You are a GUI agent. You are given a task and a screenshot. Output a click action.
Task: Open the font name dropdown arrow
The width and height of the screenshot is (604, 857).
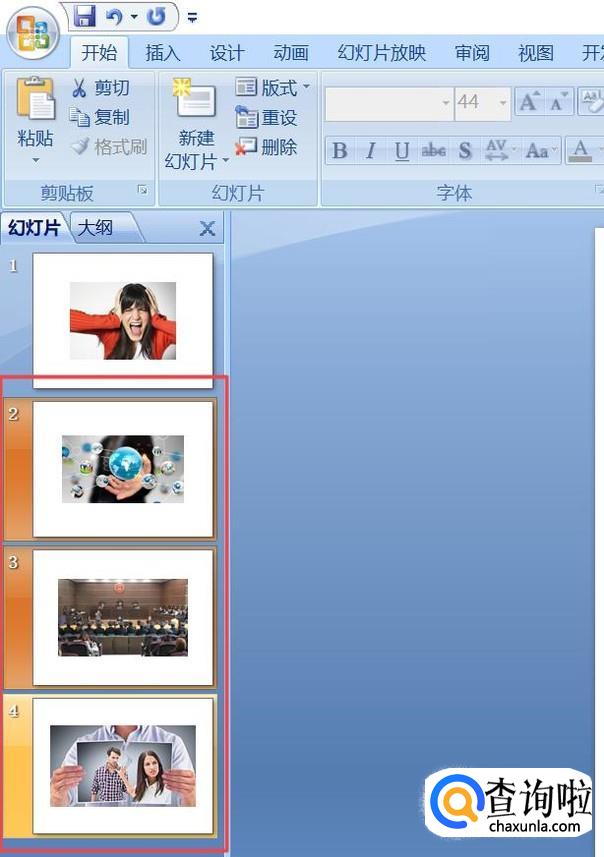click(x=446, y=102)
